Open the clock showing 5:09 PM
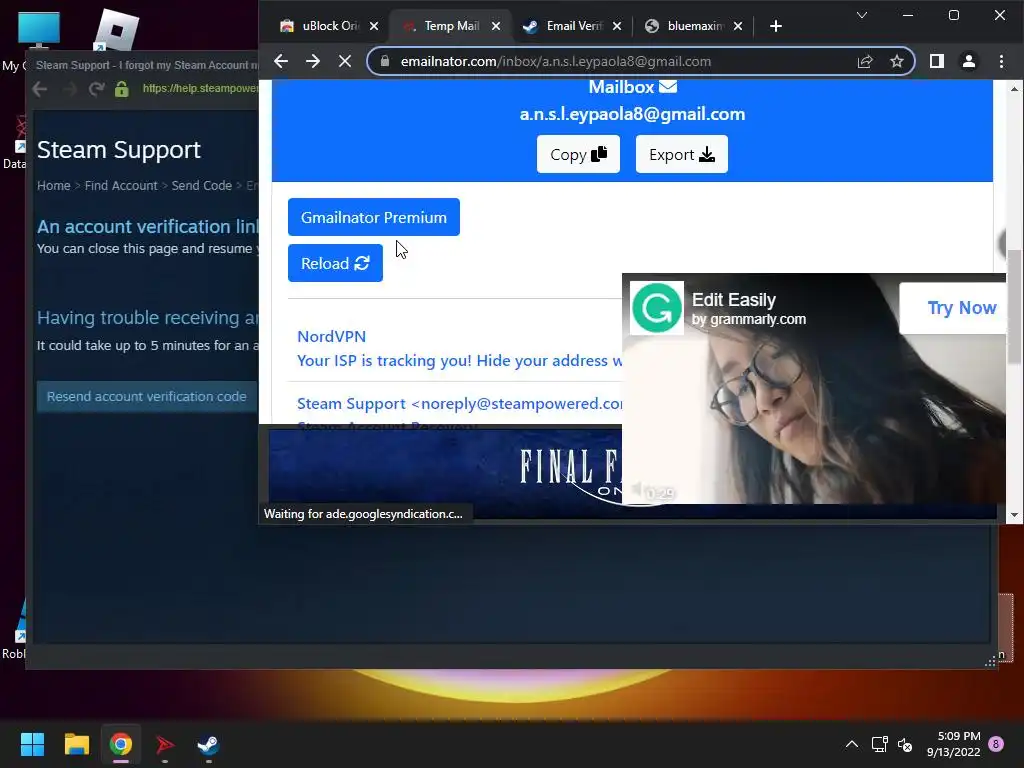1024x768 pixels. click(x=953, y=744)
